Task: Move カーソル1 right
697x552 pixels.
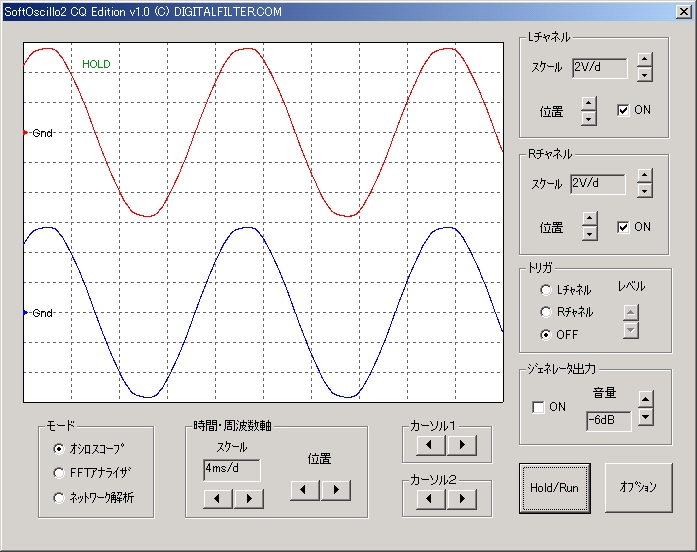Action: tap(462, 444)
